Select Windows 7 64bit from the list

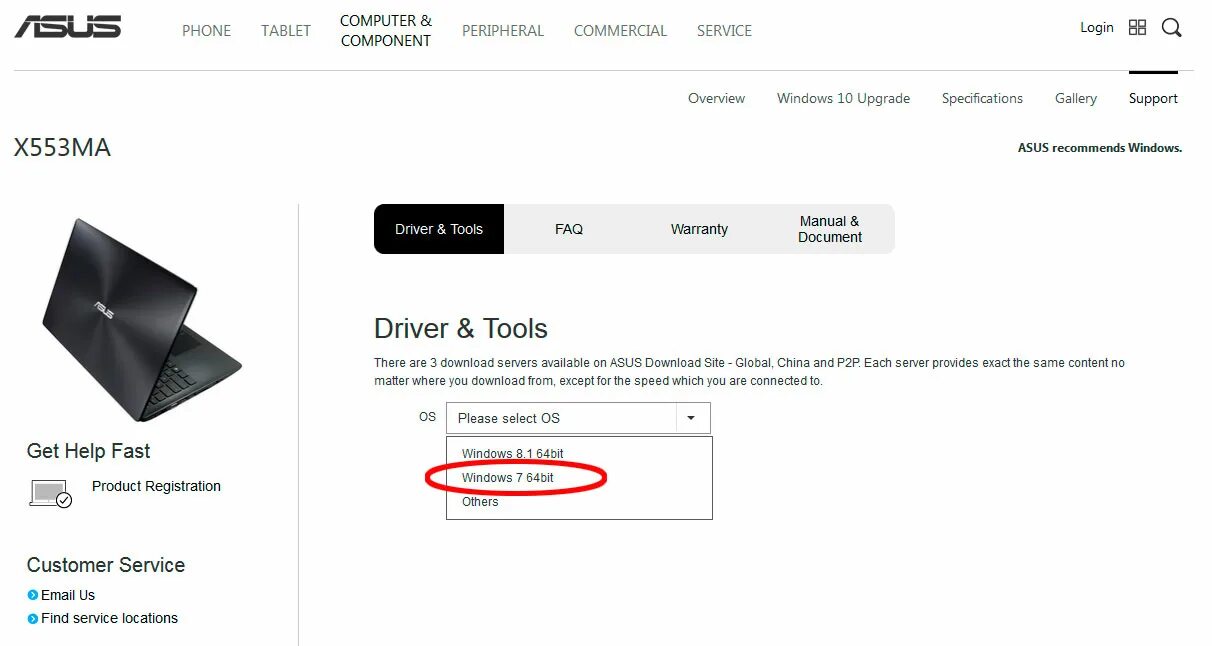click(x=507, y=477)
